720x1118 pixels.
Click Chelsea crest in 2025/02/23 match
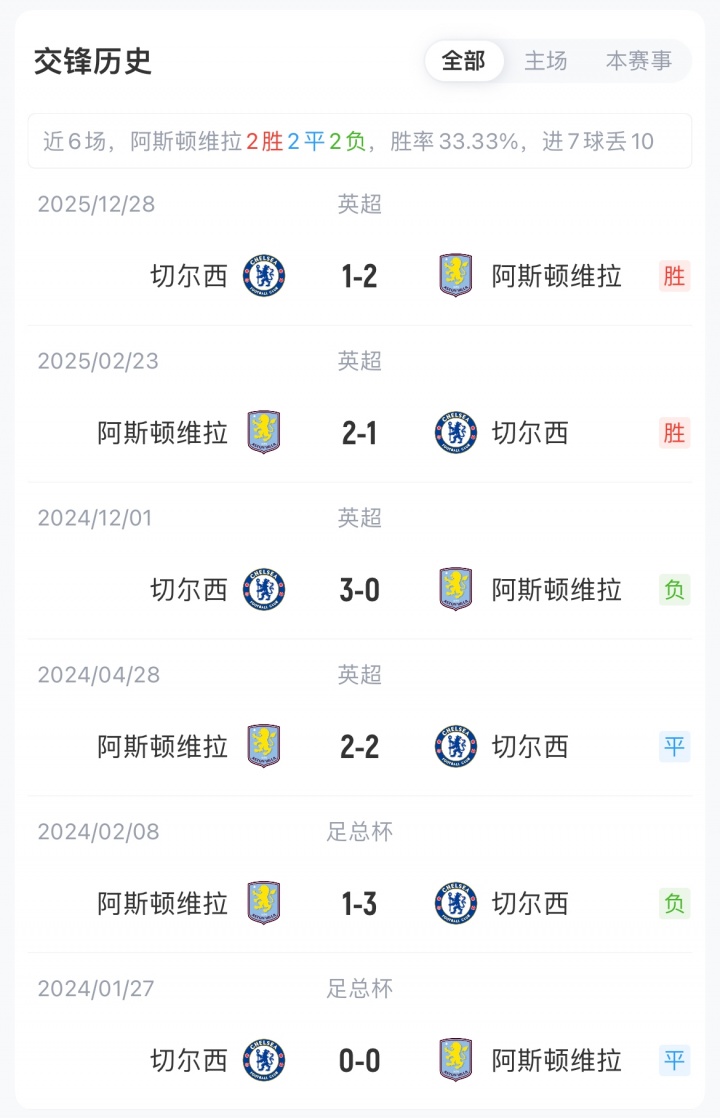[x=456, y=433]
